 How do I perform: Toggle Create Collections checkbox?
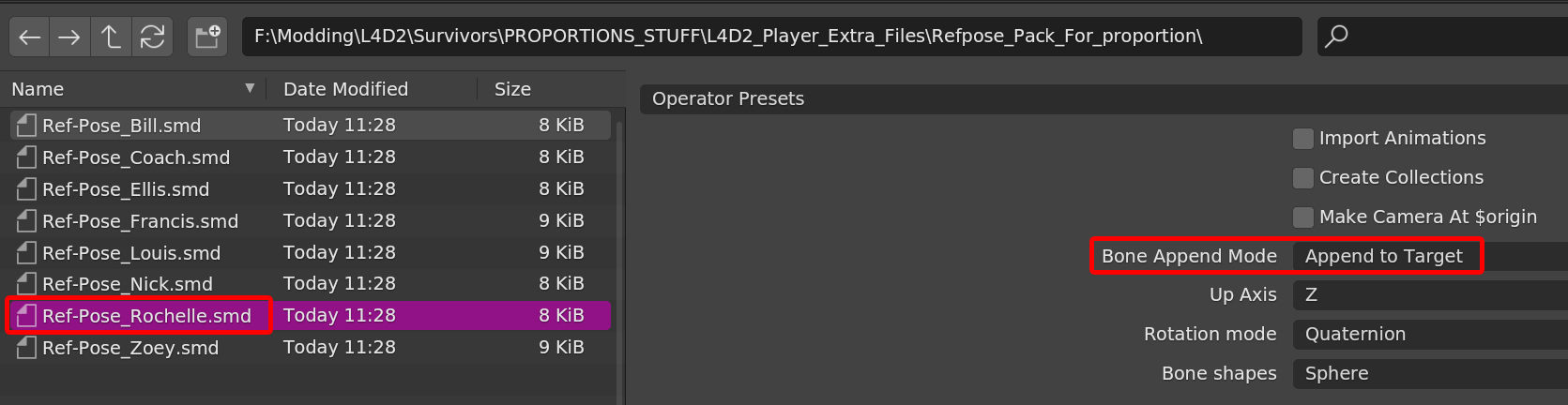[1302, 178]
